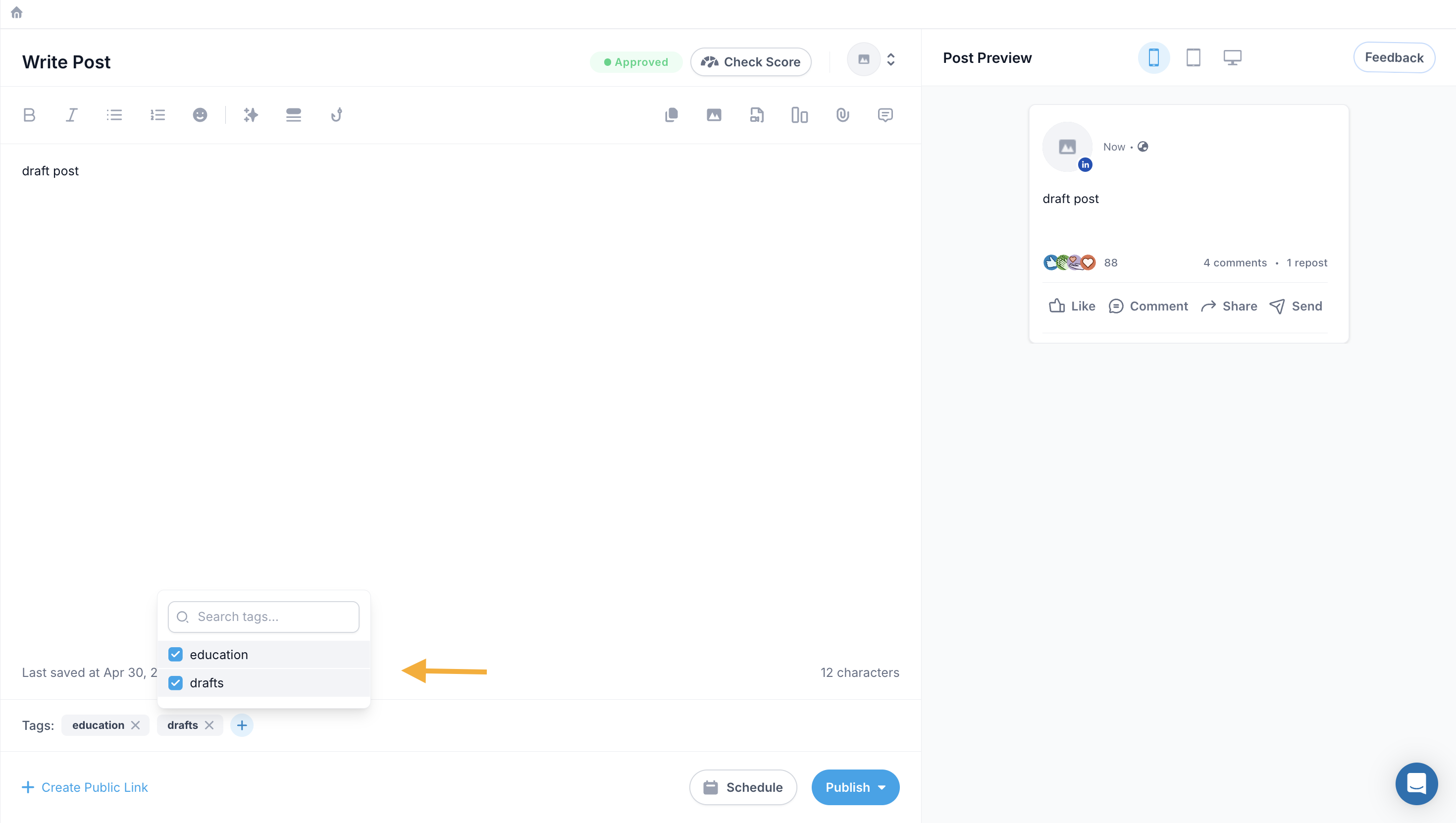Image resolution: width=1456 pixels, height=823 pixels.
Task: Click the plus add tag button
Action: [x=241, y=724]
